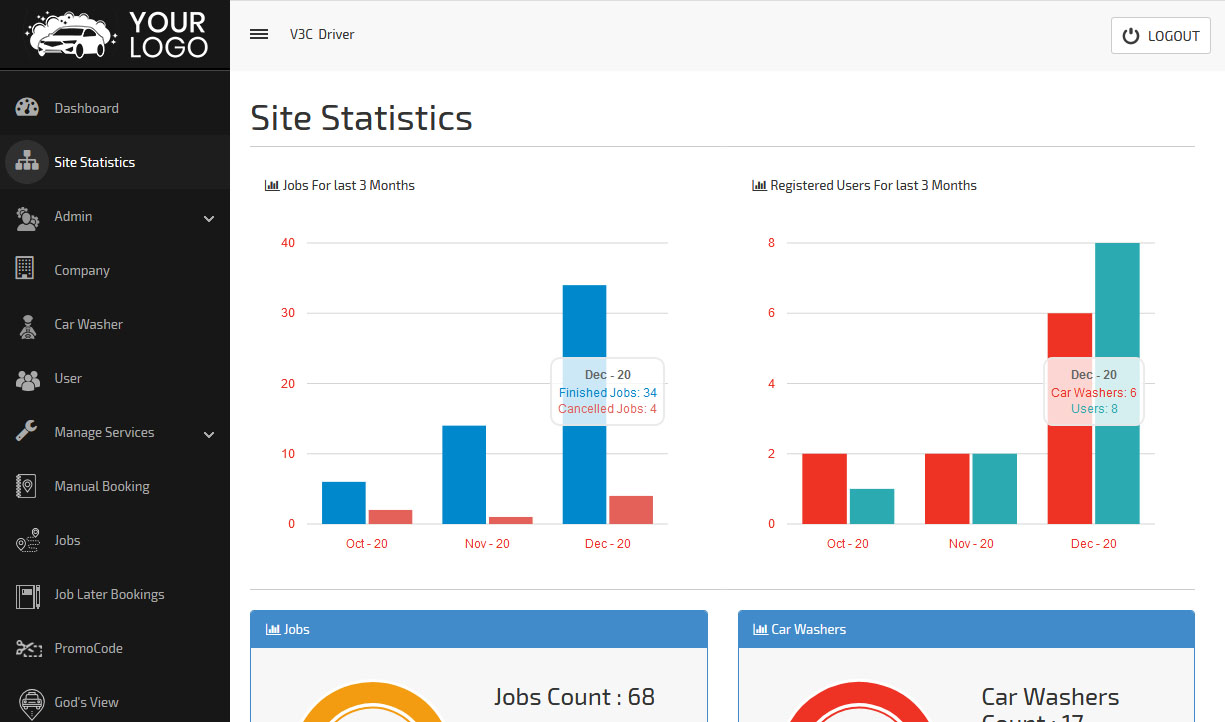Click the Nov - 20 Finished Jobs blue bar
1225x722 pixels.
click(x=464, y=475)
